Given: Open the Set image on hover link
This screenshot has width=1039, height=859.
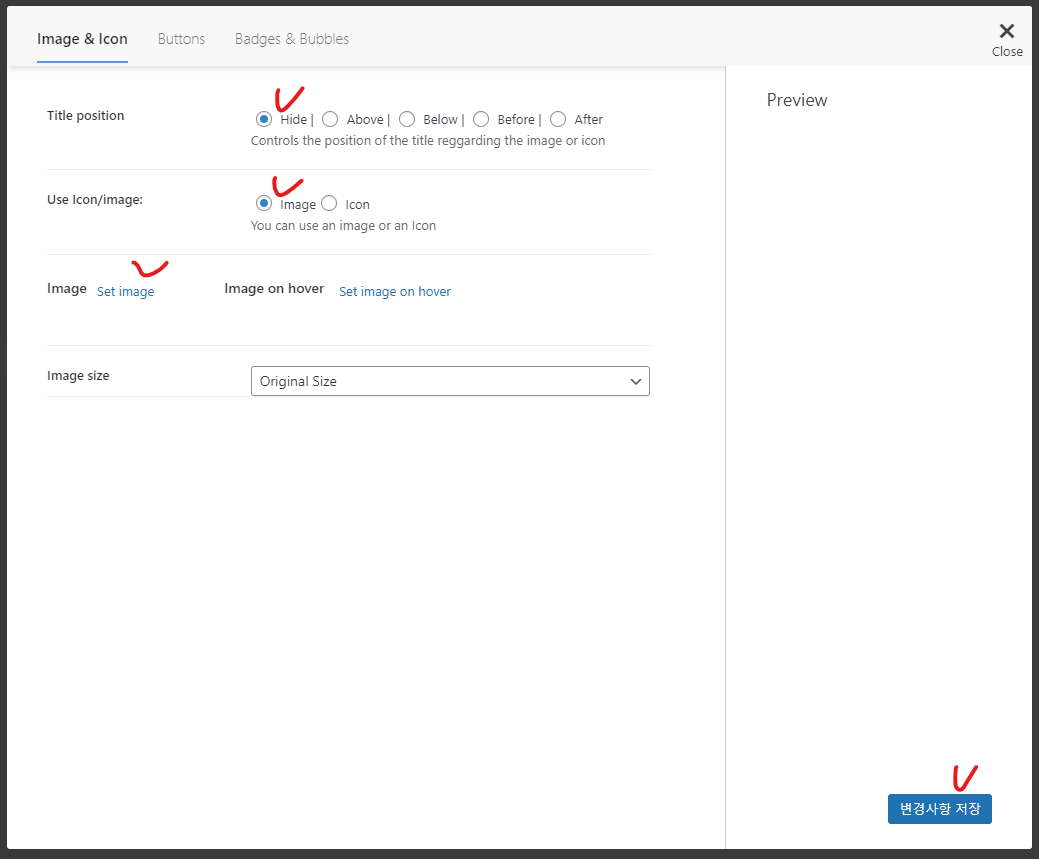Looking at the screenshot, I should 395,292.
